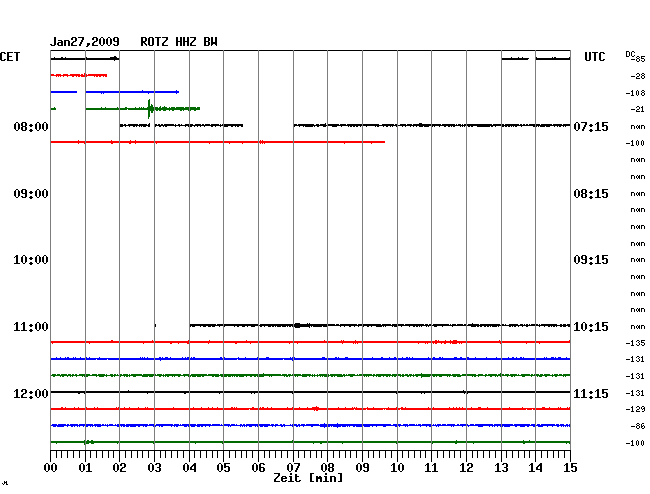Select the DC value -28
Image resolution: width=650 pixels, height=494 pixels.
coord(638,76)
